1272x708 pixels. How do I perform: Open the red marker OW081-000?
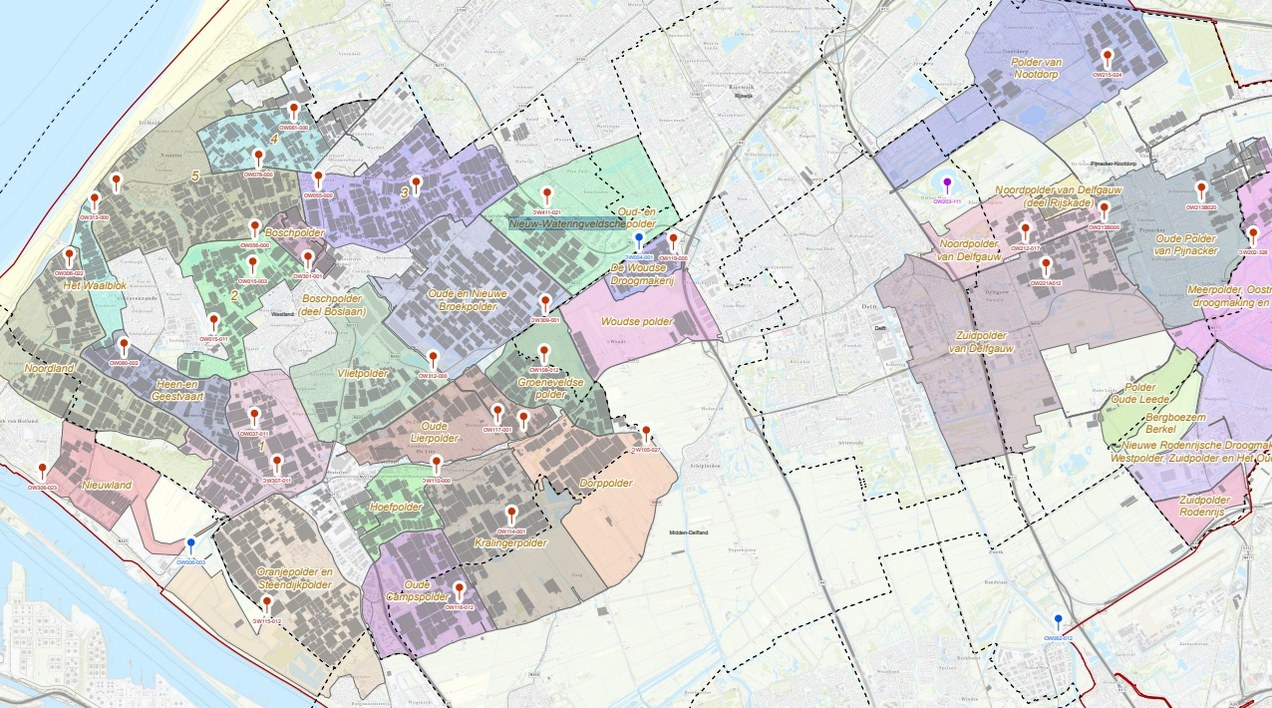coord(293,111)
